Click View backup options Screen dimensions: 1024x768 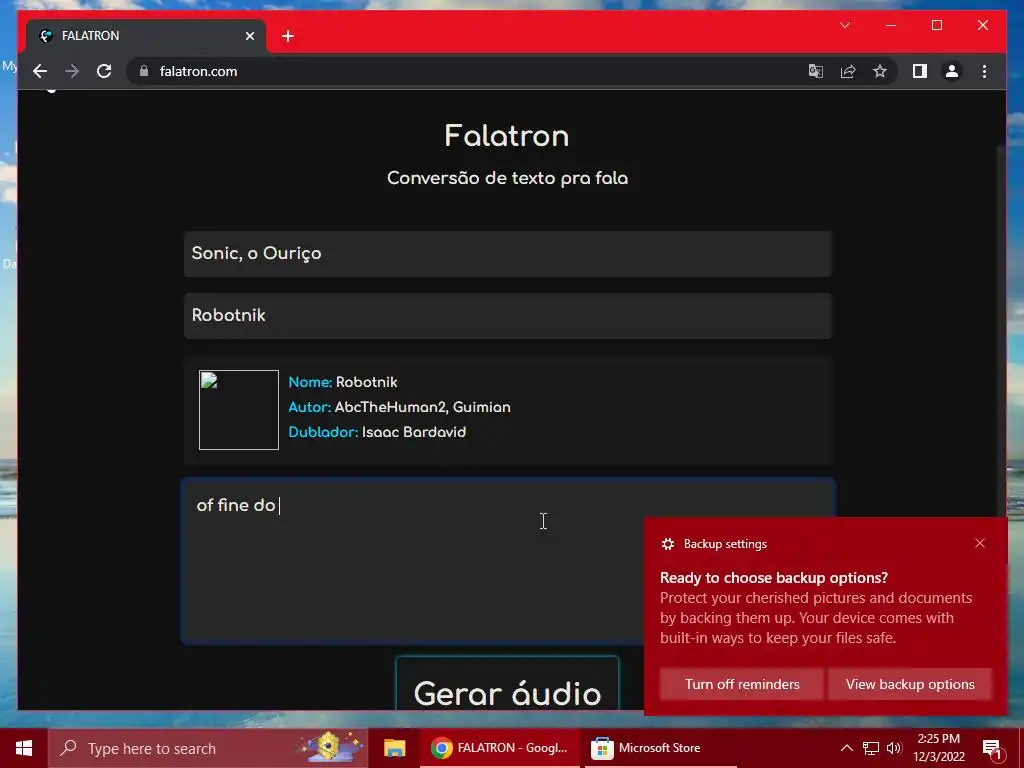(910, 684)
